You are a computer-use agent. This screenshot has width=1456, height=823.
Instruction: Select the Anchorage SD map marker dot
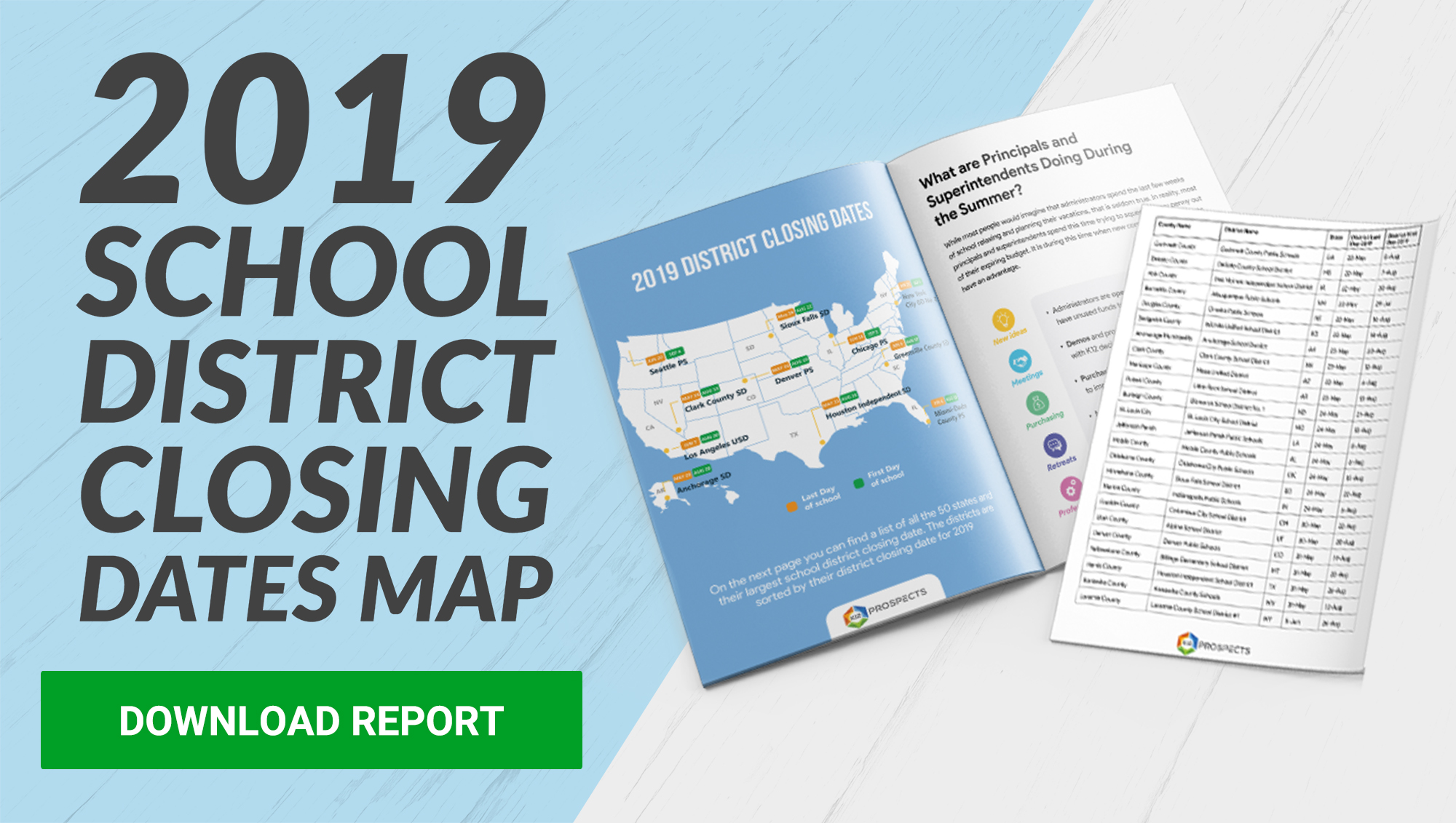[x=667, y=496]
